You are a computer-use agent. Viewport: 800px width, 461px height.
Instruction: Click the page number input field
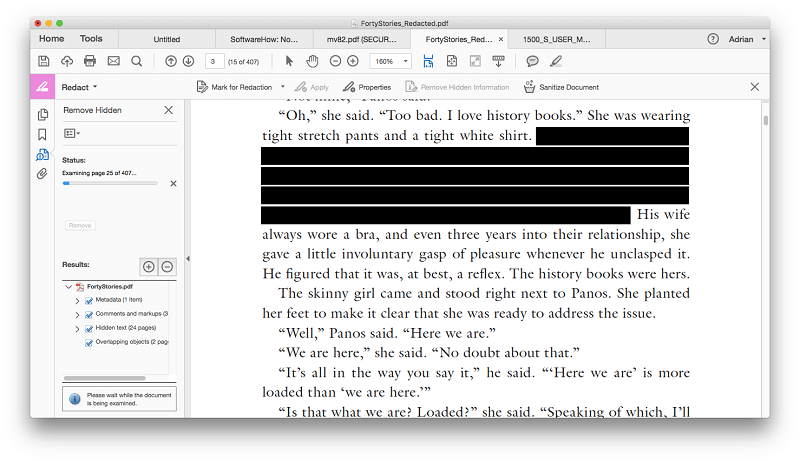[x=214, y=61]
